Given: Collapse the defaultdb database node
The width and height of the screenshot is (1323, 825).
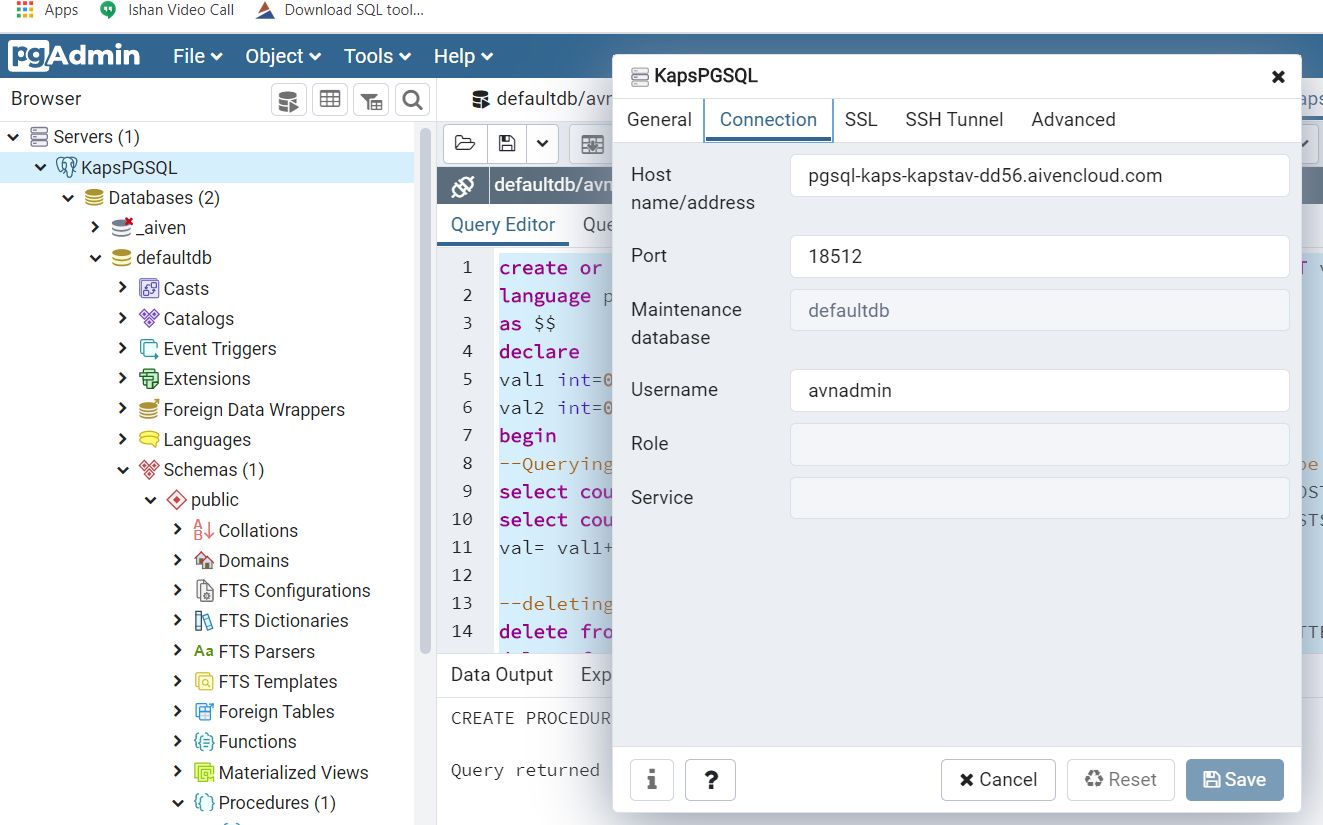Looking at the screenshot, I should [x=95, y=258].
